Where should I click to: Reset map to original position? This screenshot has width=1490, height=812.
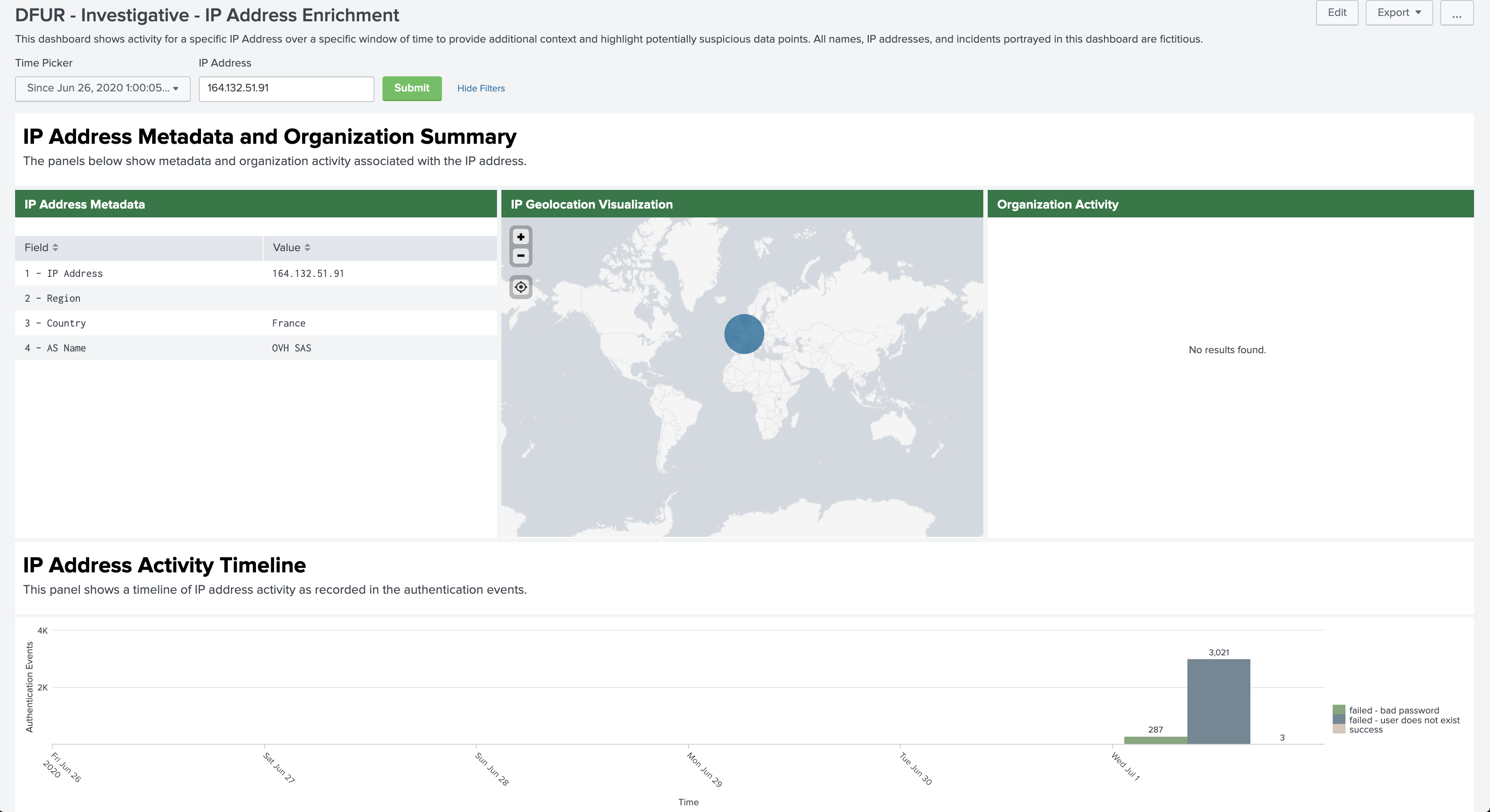tap(520, 287)
